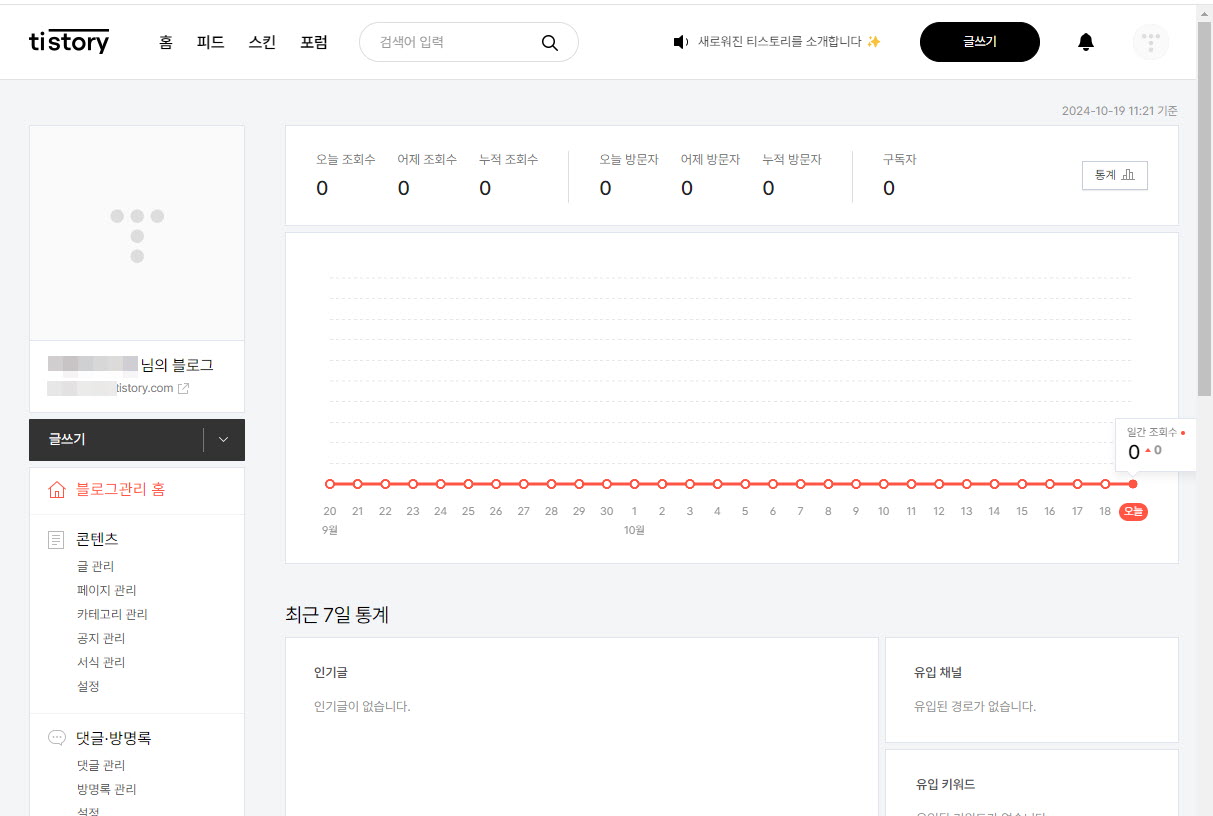The image size is (1213, 816).
Task: Select the search magnifier icon
Action: click(x=549, y=42)
